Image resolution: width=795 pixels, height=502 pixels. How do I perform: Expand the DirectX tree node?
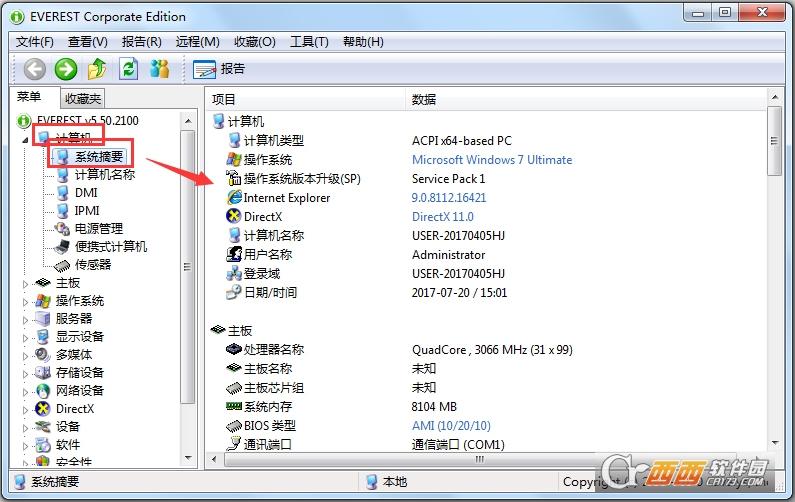25,410
